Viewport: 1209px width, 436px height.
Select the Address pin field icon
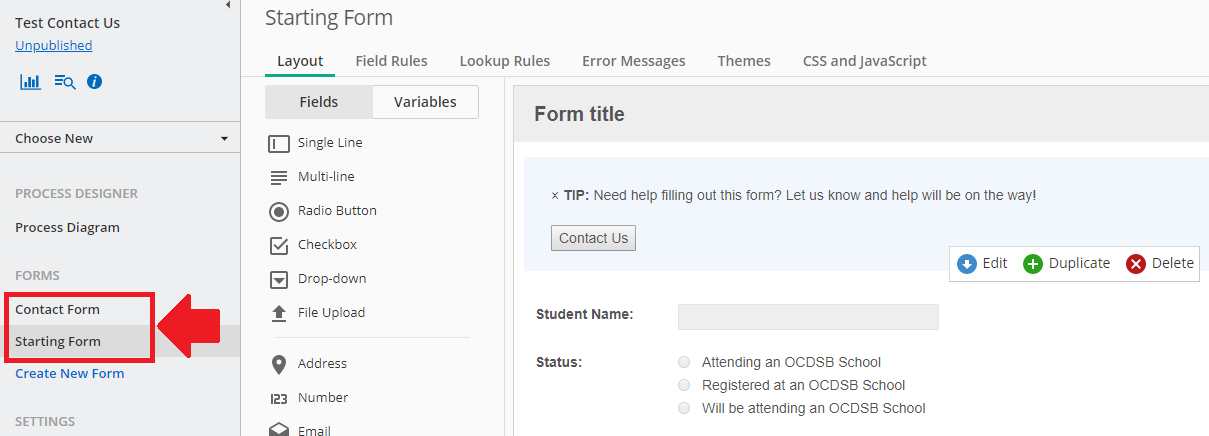pos(279,364)
